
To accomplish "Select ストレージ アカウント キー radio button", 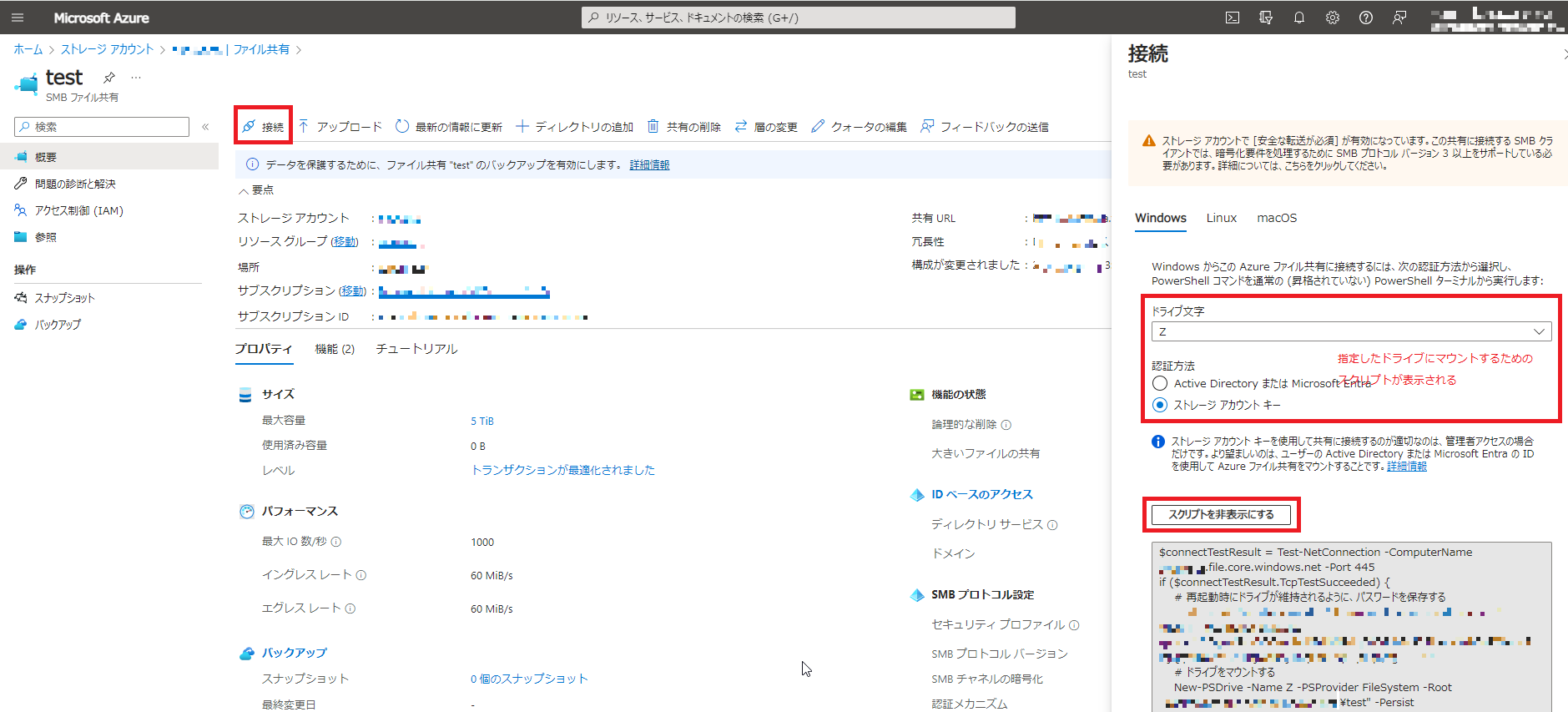I will click(x=1160, y=405).
